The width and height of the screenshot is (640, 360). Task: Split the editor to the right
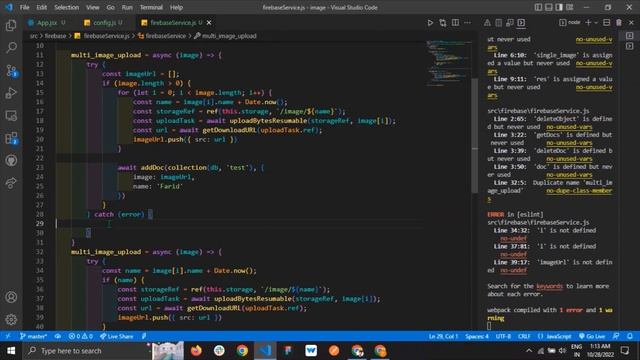(x=455, y=23)
